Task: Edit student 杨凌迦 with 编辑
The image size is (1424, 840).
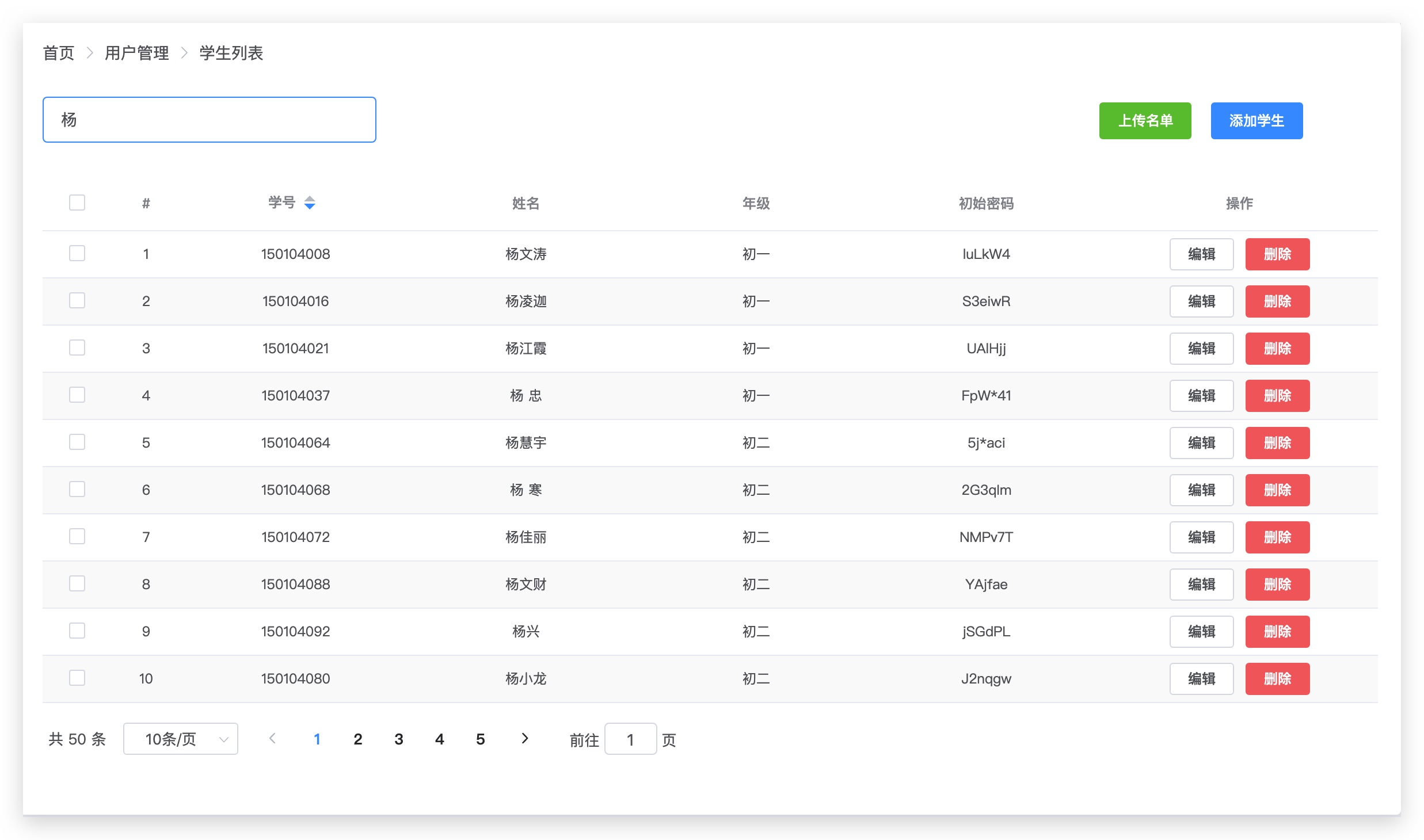Action: (x=1201, y=301)
